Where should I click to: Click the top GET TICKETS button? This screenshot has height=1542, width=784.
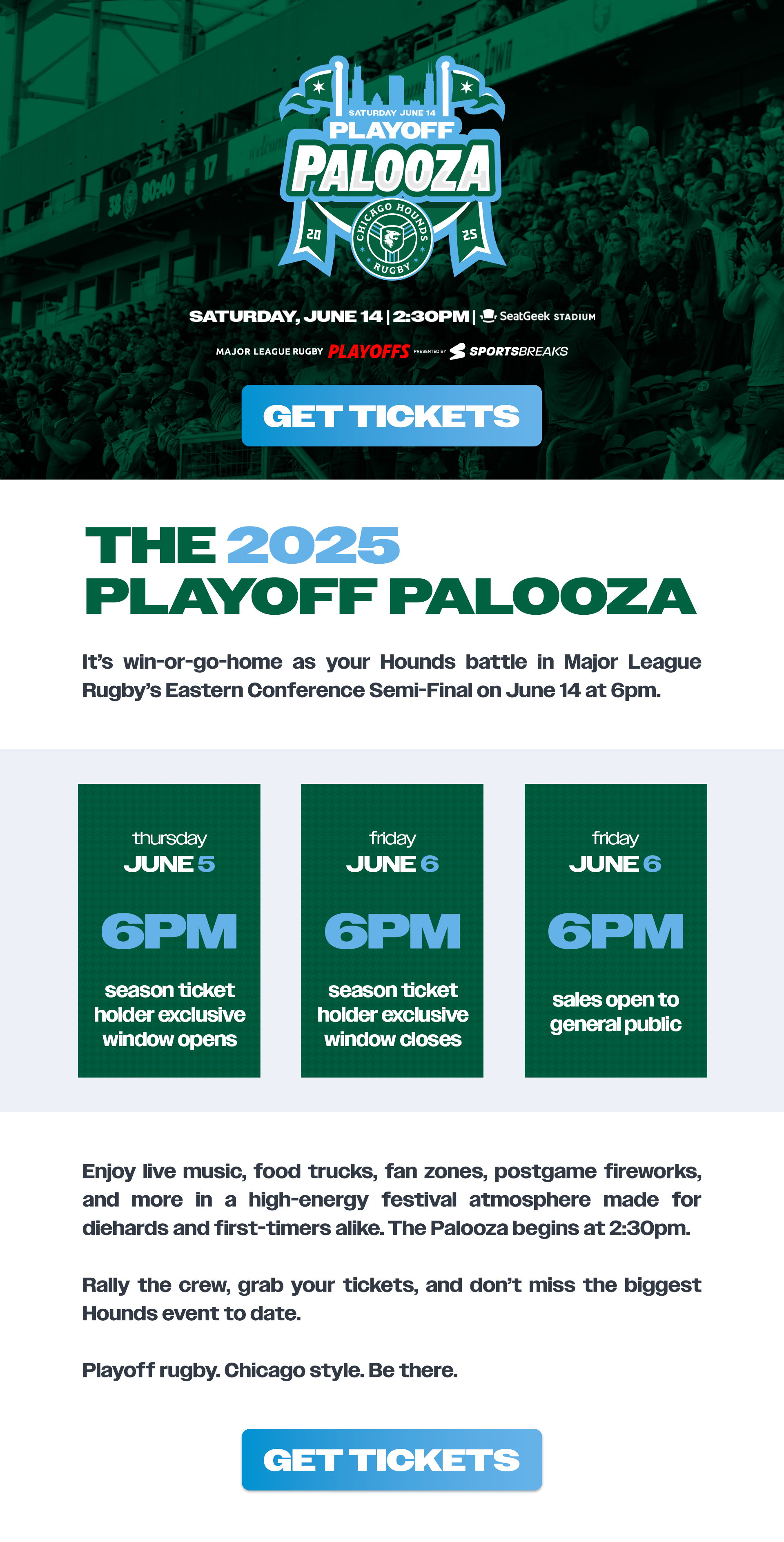(x=392, y=415)
